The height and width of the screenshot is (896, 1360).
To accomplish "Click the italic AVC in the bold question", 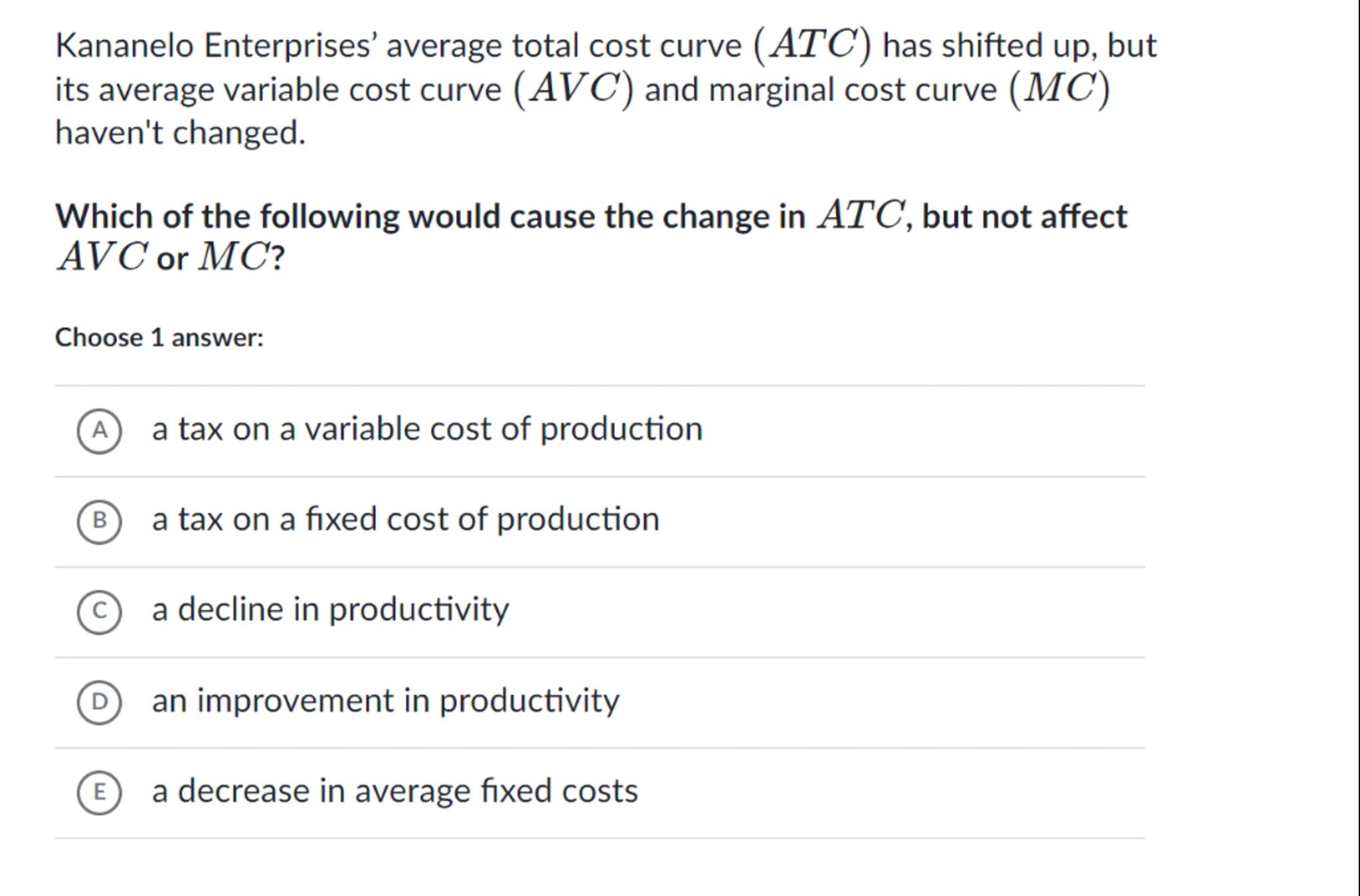I will click(102, 258).
